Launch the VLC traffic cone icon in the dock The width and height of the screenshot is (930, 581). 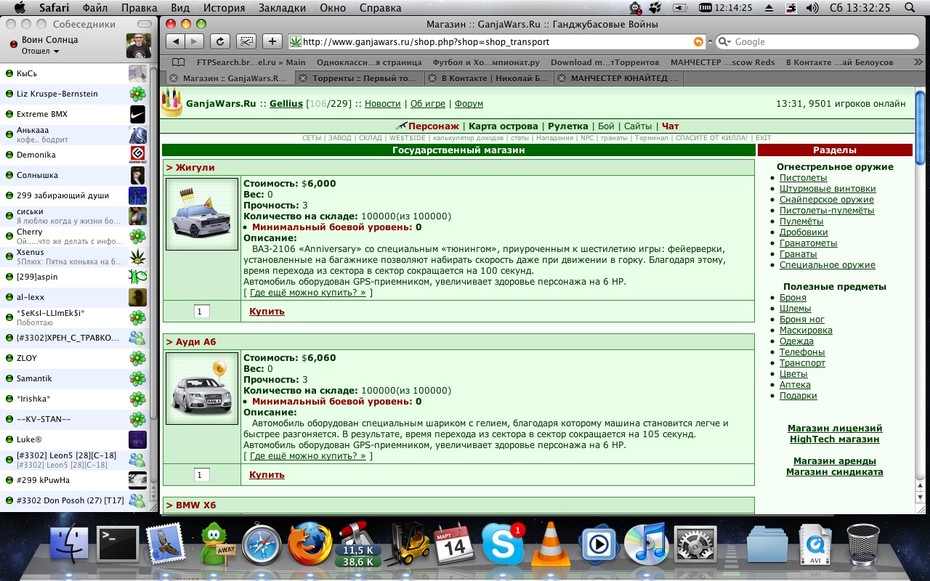(550, 544)
